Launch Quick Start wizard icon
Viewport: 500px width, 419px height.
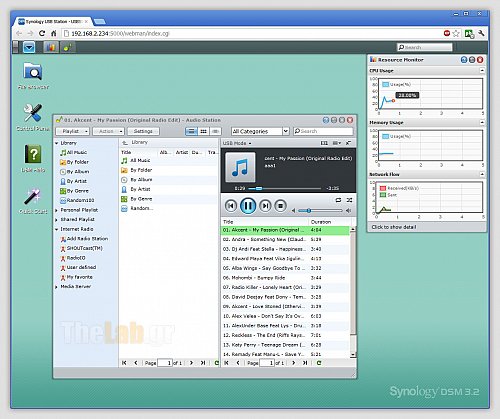point(33,201)
